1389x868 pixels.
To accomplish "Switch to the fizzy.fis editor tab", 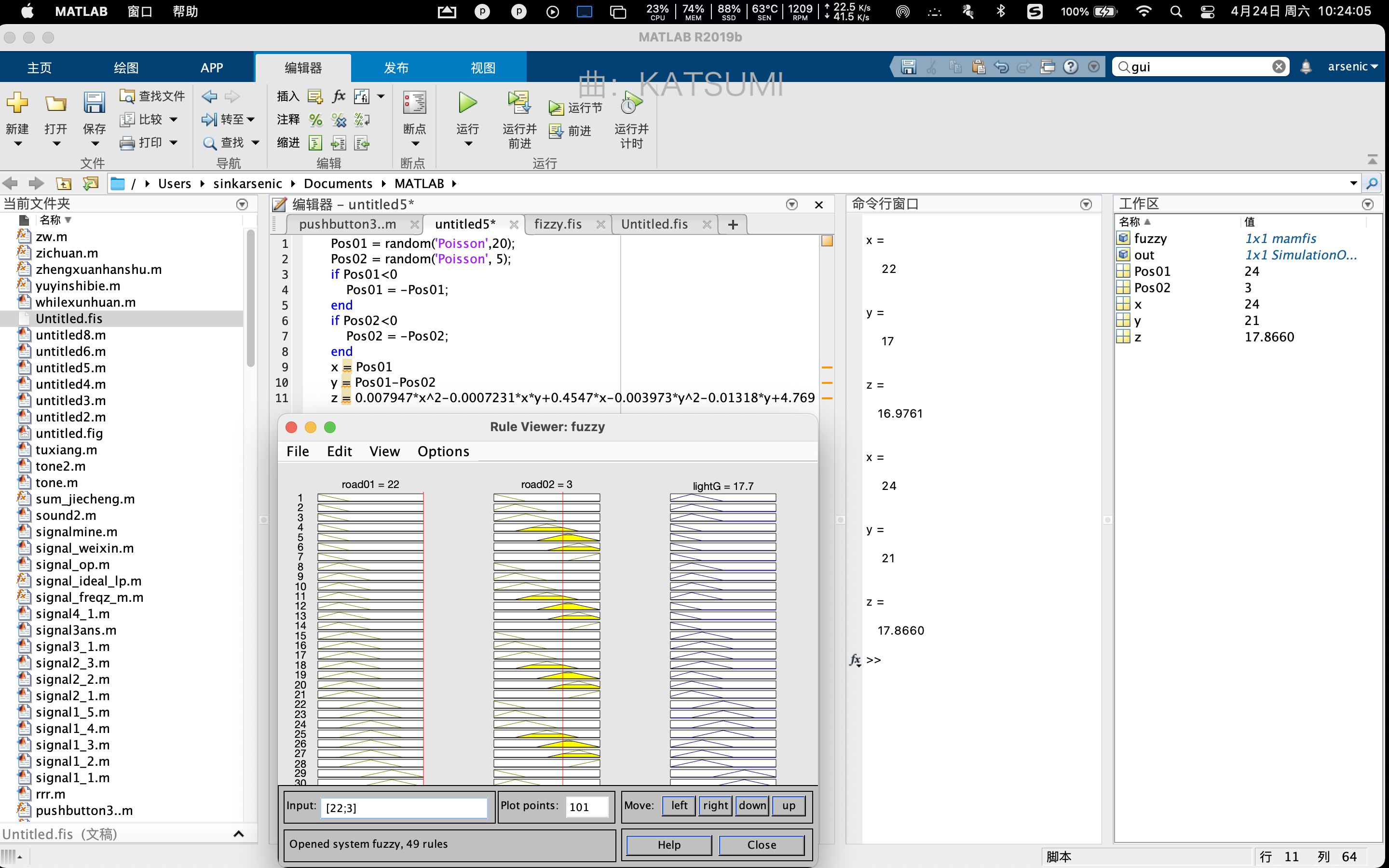I will [x=558, y=224].
